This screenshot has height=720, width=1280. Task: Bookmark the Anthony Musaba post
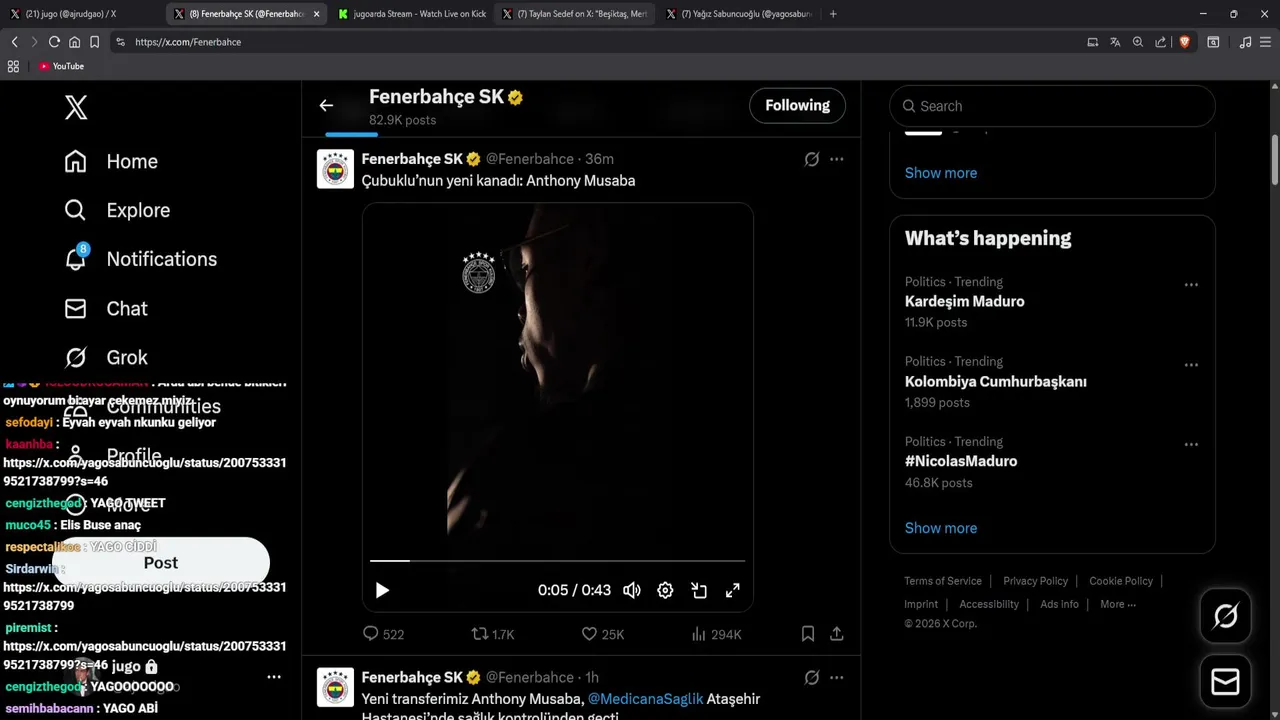tap(808, 634)
